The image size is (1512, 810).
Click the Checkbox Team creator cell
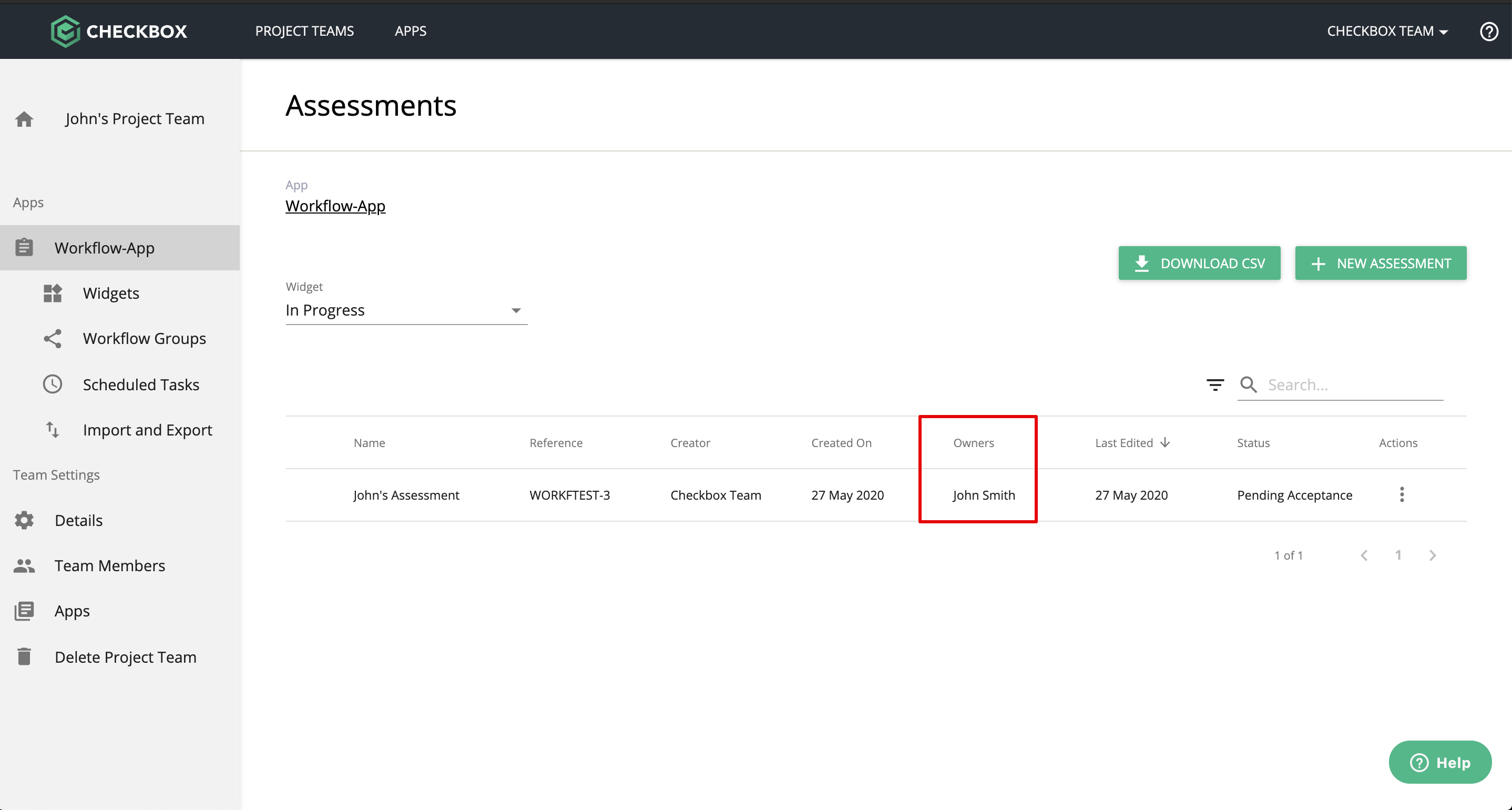coord(716,495)
